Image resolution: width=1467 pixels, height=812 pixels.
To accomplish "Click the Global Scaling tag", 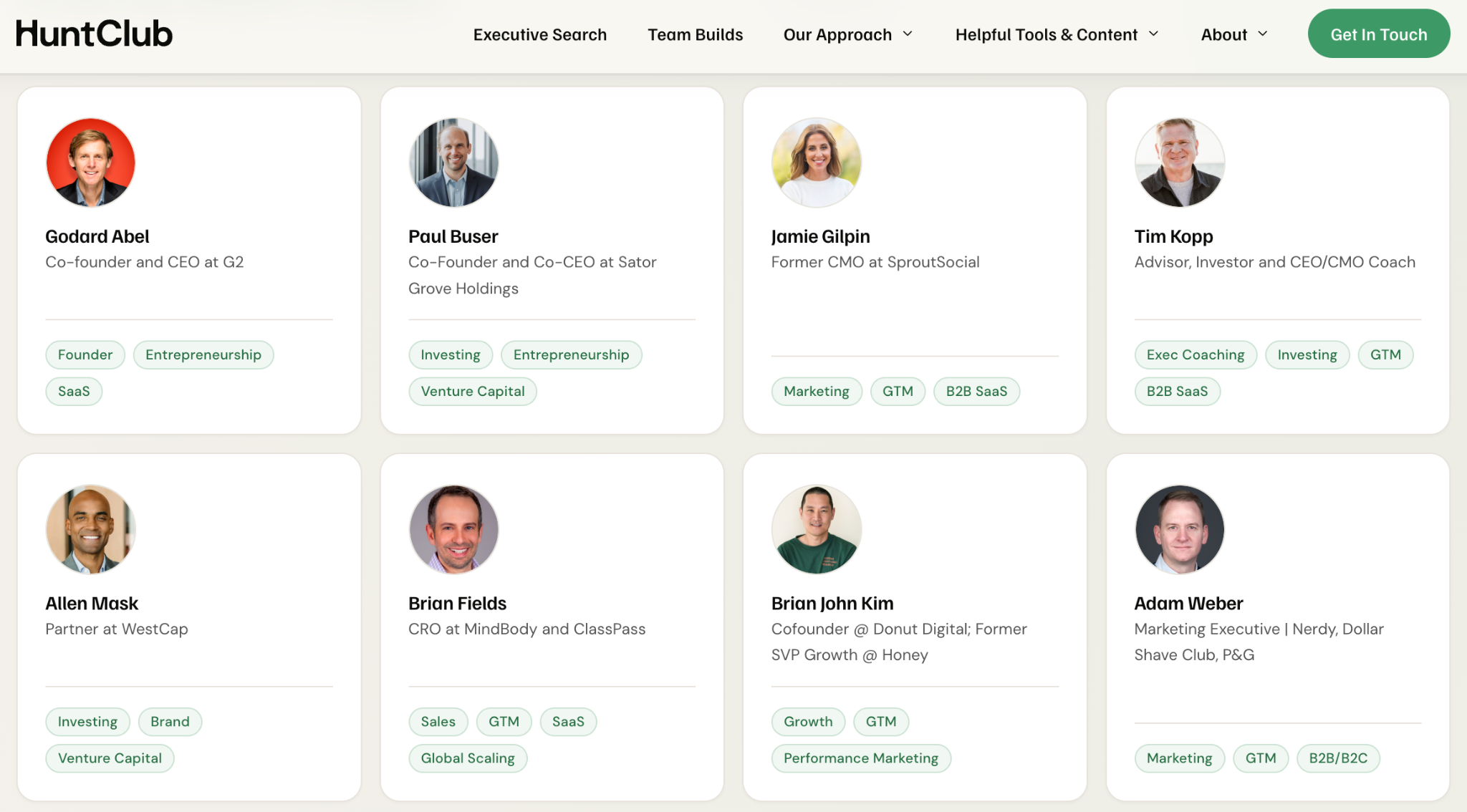I will click(x=468, y=758).
